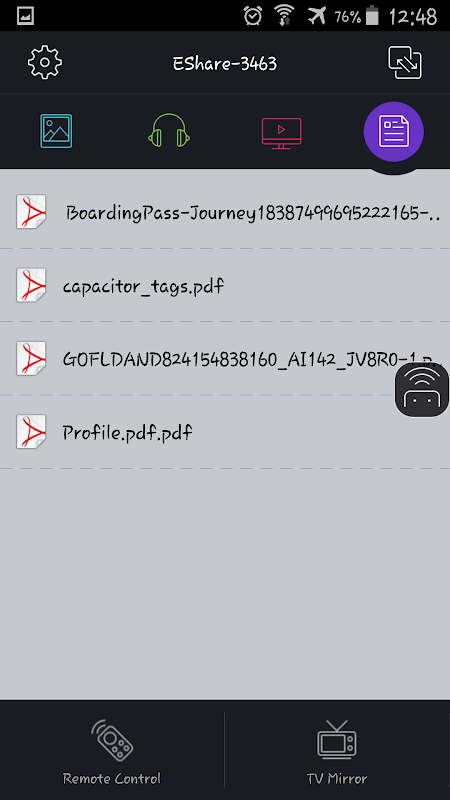The width and height of the screenshot is (450, 800).
Task: Open the BoardingPass-Journey PDF file
Action: 225,212
